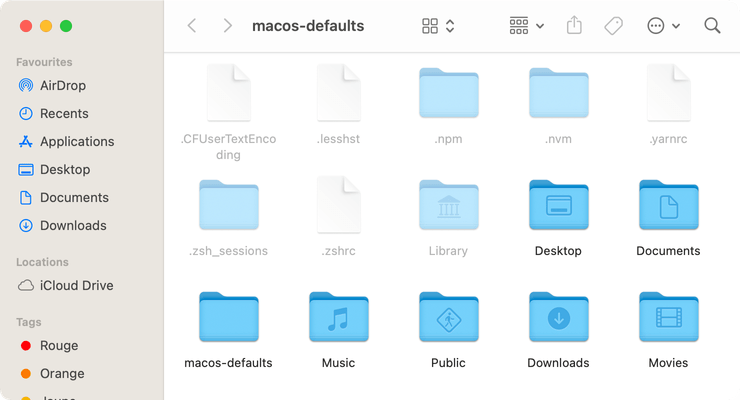This screenshot has height=400, width=740.
Task: Click the Favourites section heading
Action: click(44, 62)
